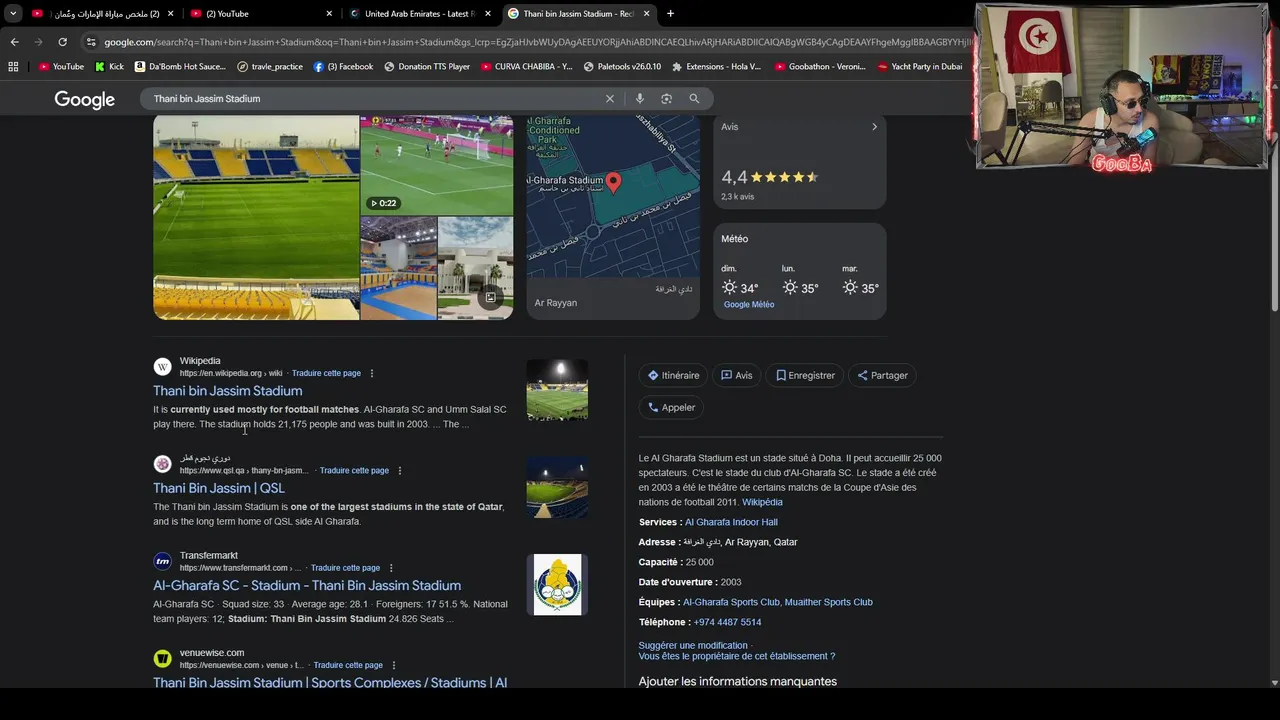
Task: Call the +974 4487 5514 number link
Action: [727, 622]
